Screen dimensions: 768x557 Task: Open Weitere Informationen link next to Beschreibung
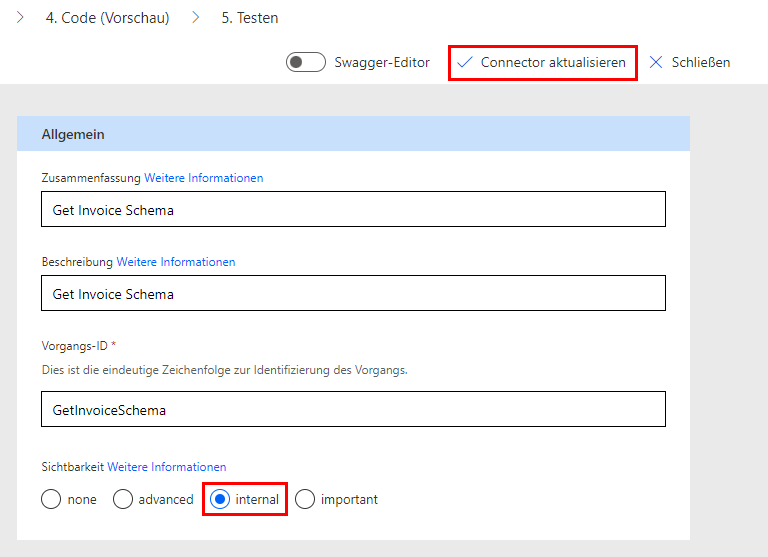176,262
